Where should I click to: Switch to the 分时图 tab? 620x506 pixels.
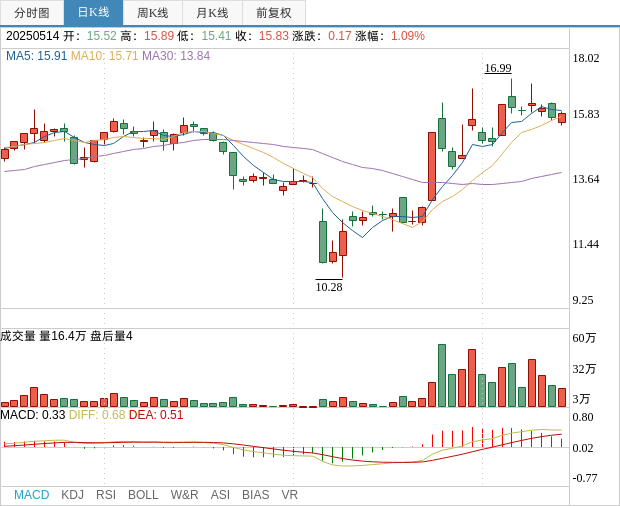point(32,13)
